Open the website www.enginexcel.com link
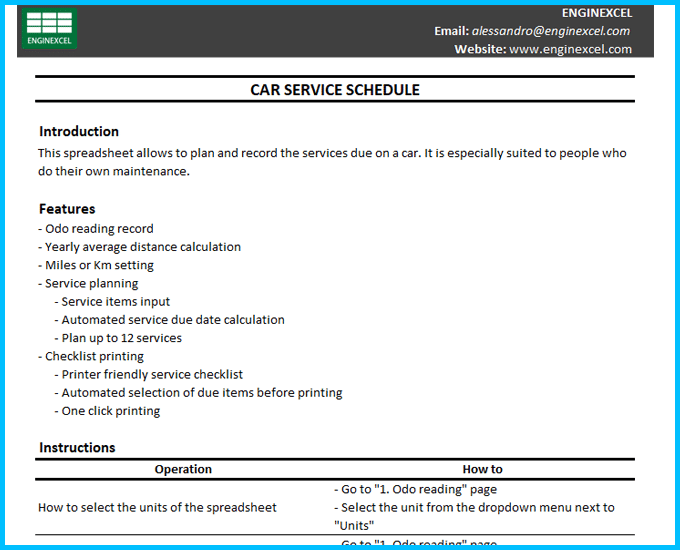The width and height of the screenshot is (680, 550). (x=570, y=49)
